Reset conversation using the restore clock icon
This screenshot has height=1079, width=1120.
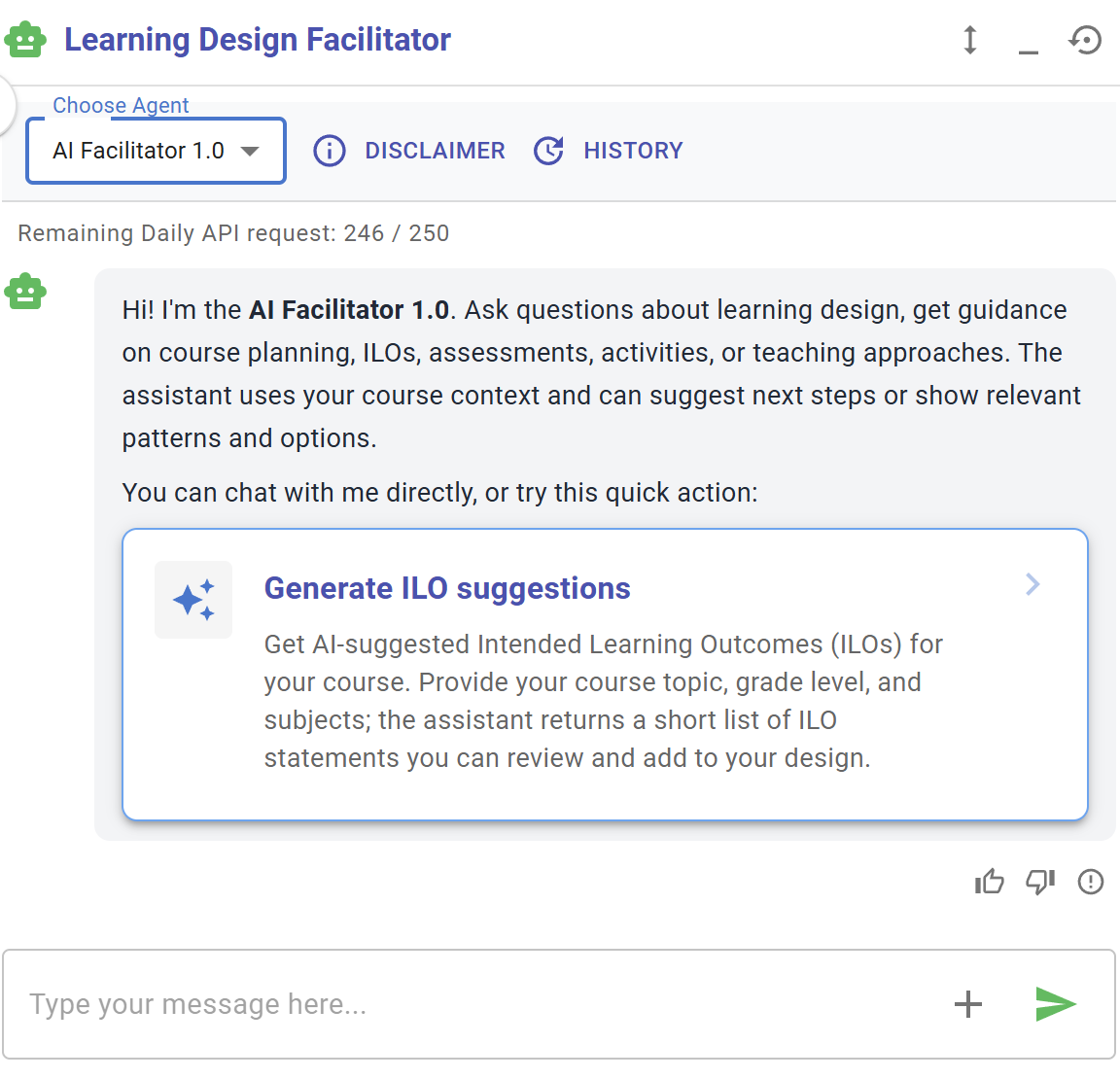pyautogui.click(x=1086, y=40)
